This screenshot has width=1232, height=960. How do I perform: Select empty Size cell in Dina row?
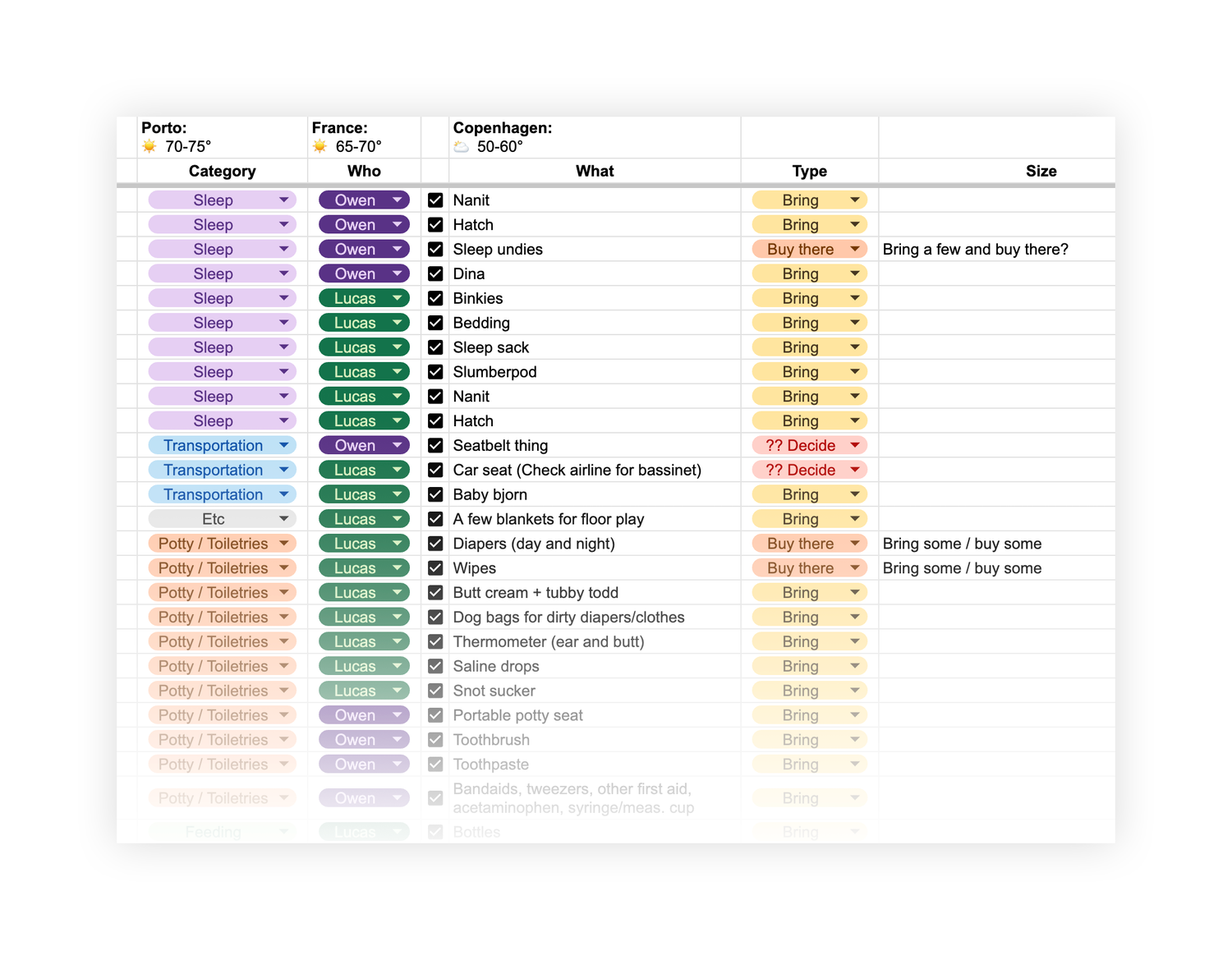996,273
